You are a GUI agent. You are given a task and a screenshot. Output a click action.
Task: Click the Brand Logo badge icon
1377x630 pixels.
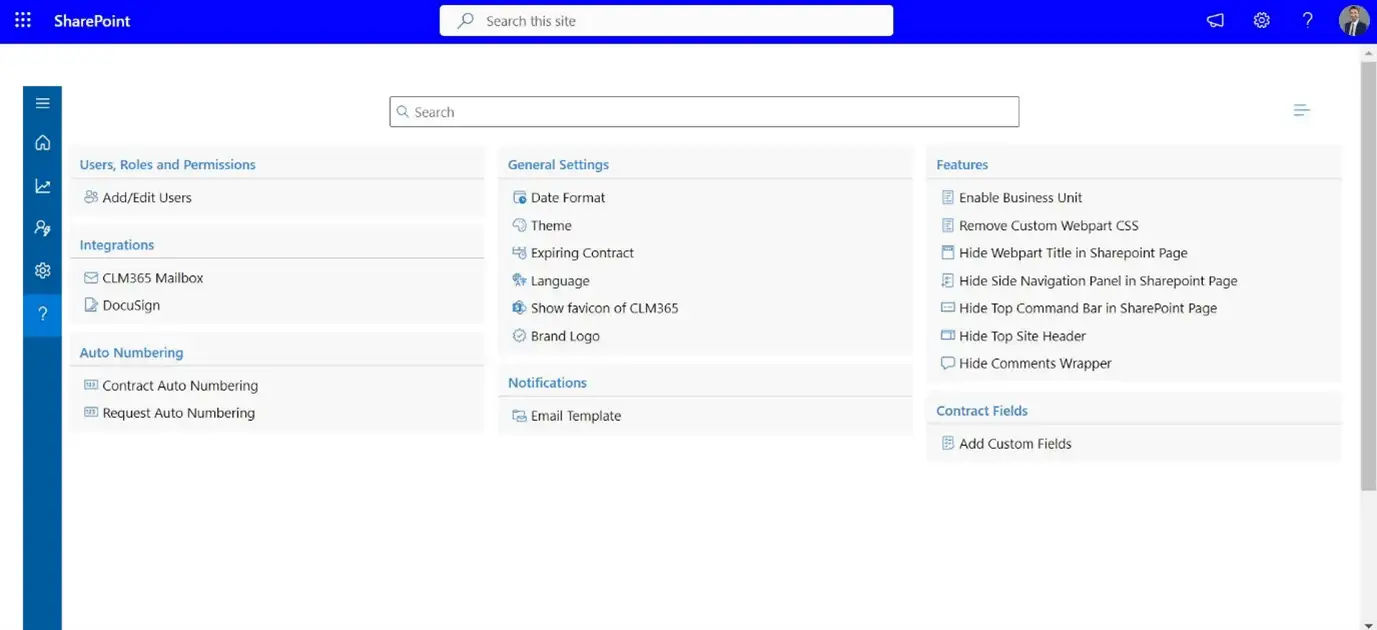pos(519,336)
